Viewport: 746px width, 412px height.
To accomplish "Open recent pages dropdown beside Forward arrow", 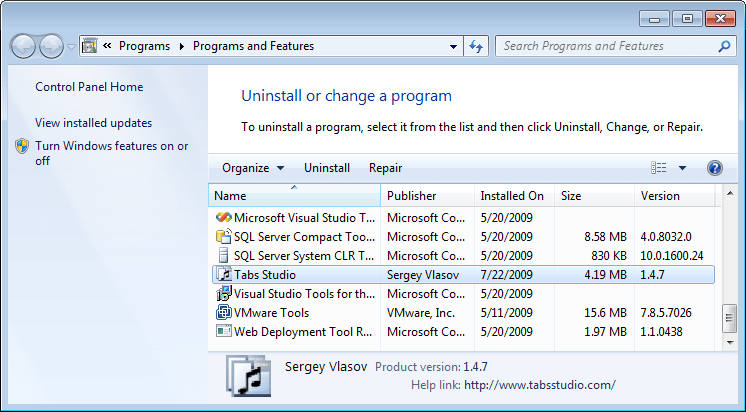I will click(x=71, y=47).
